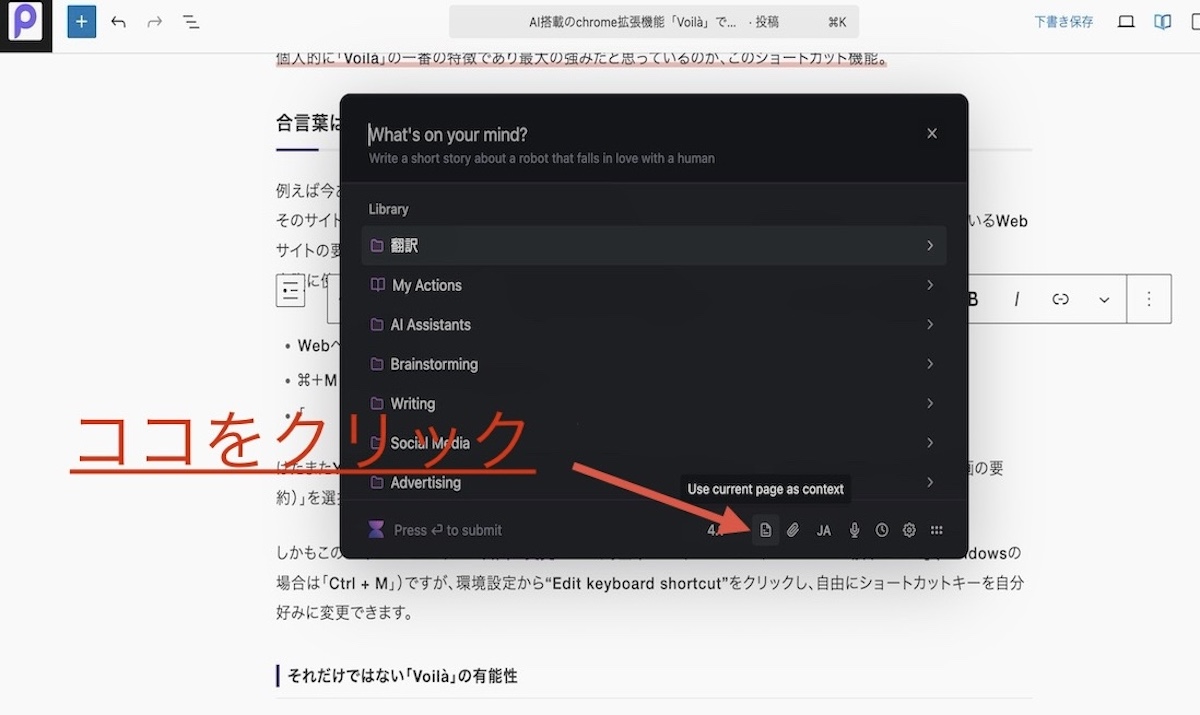Use current page as context icon
The image size is (1200, 715).
point(765,530)
